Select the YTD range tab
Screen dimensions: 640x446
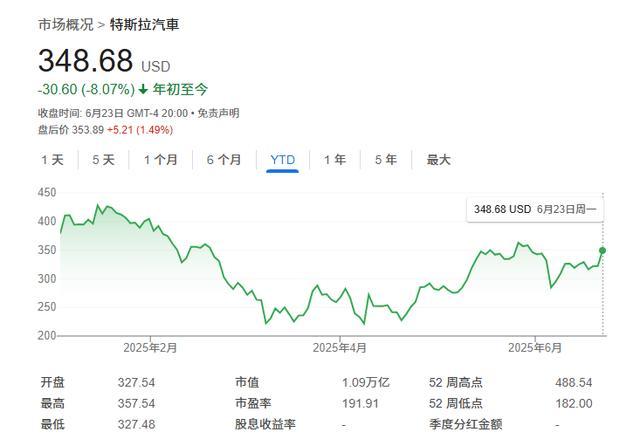[282, 160]
